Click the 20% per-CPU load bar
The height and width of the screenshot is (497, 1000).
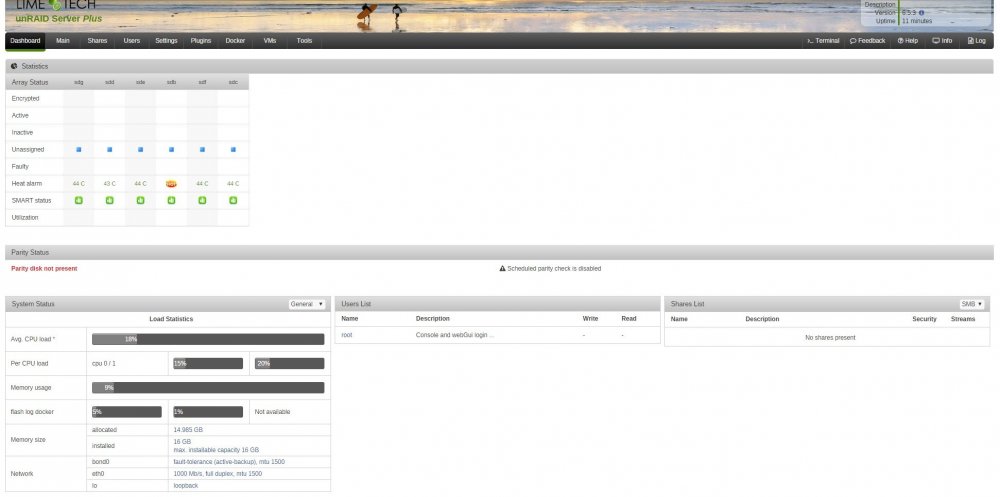[290, 364]
